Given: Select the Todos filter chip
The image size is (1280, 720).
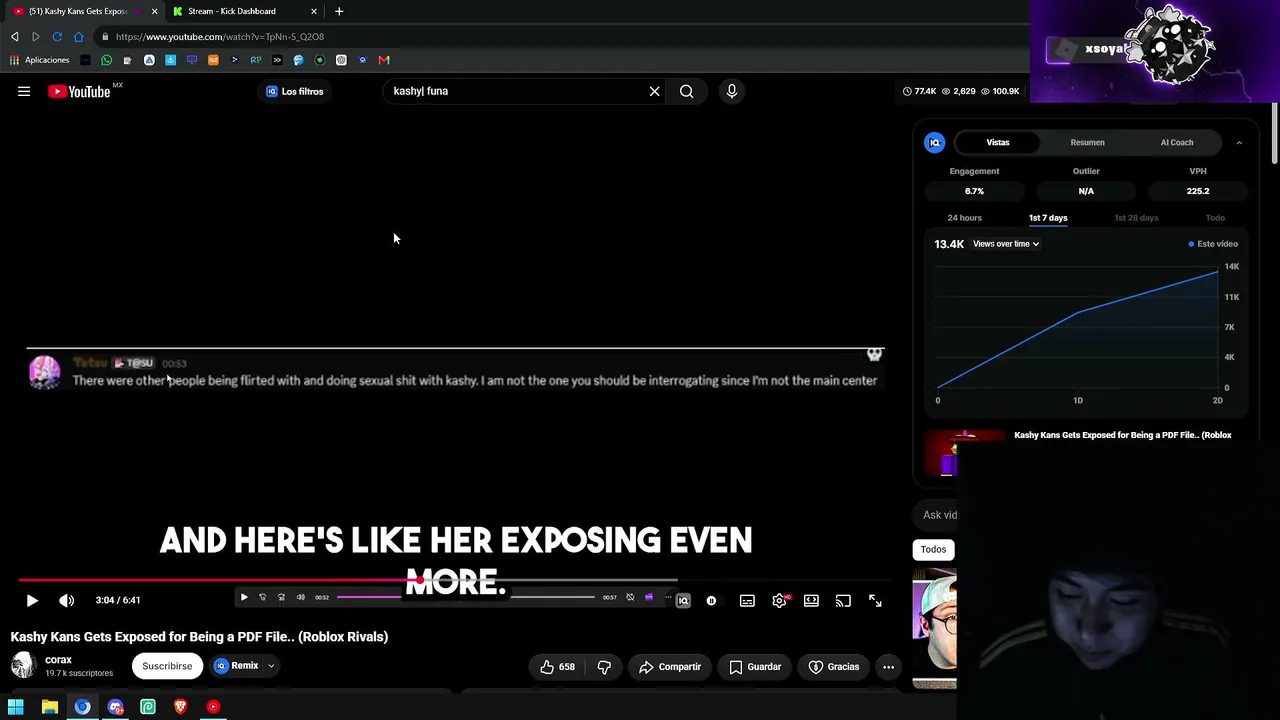Looking at the screenshot, I should pyautogui.click(x=933, y=549).
